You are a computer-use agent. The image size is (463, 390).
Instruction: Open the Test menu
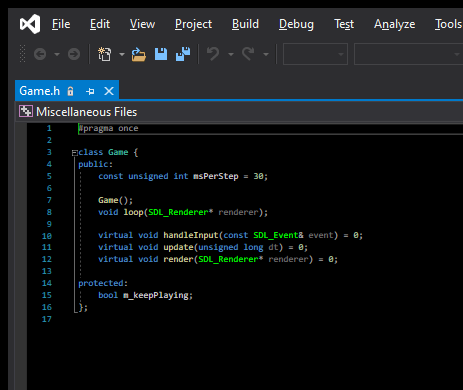[x=344, y=24]
